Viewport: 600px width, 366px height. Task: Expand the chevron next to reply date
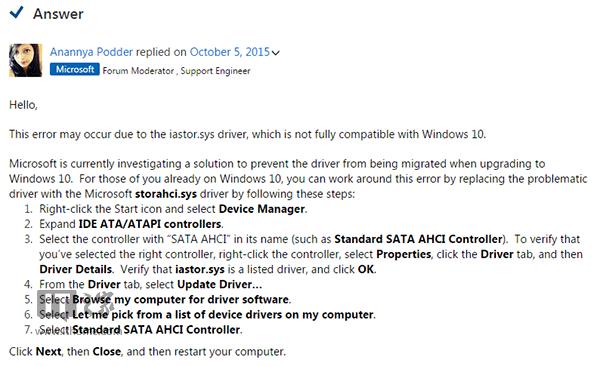click(x=276, y=53)
